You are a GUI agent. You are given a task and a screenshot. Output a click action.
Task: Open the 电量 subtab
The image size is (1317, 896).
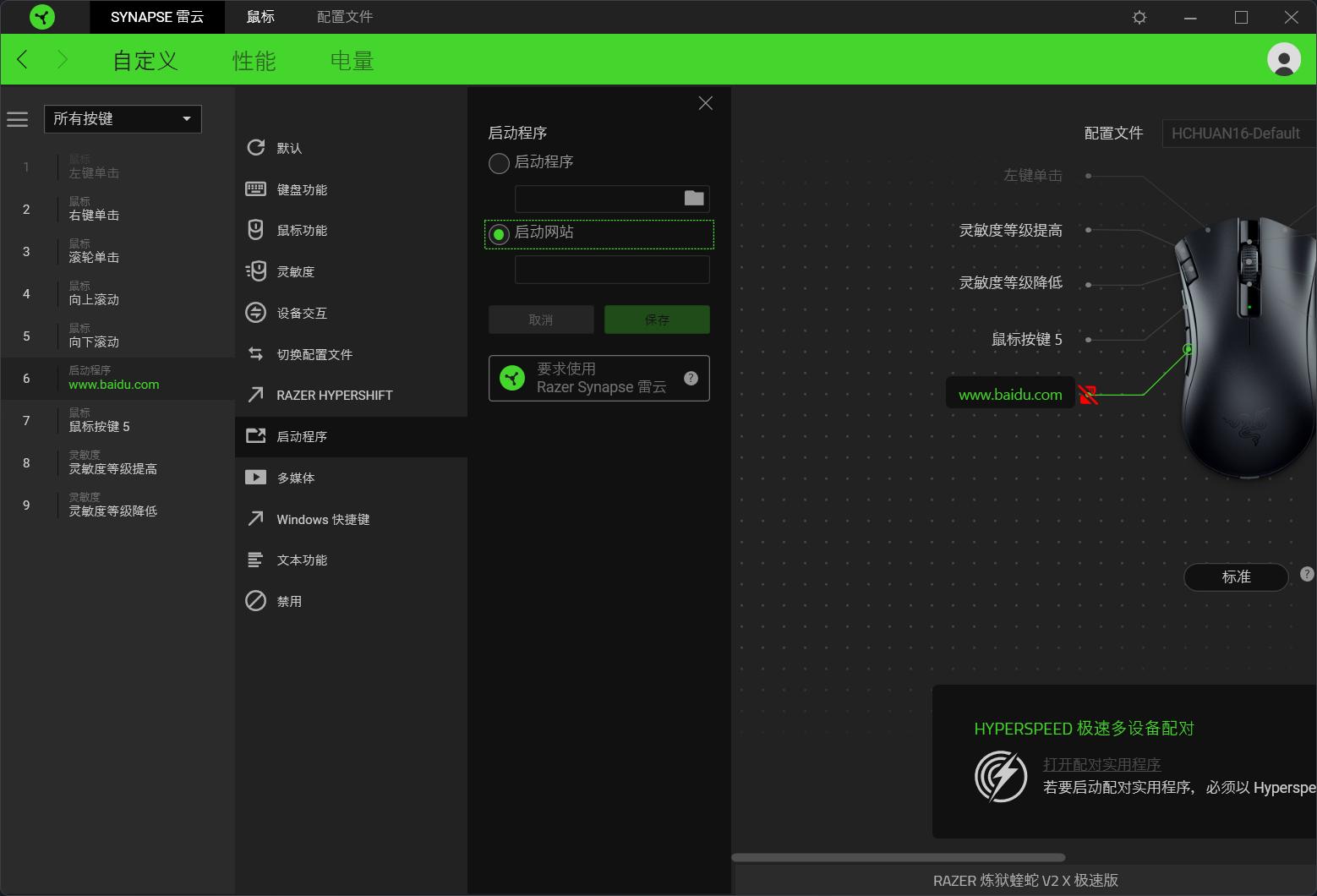pyautogui.click(x=352, y=61)
